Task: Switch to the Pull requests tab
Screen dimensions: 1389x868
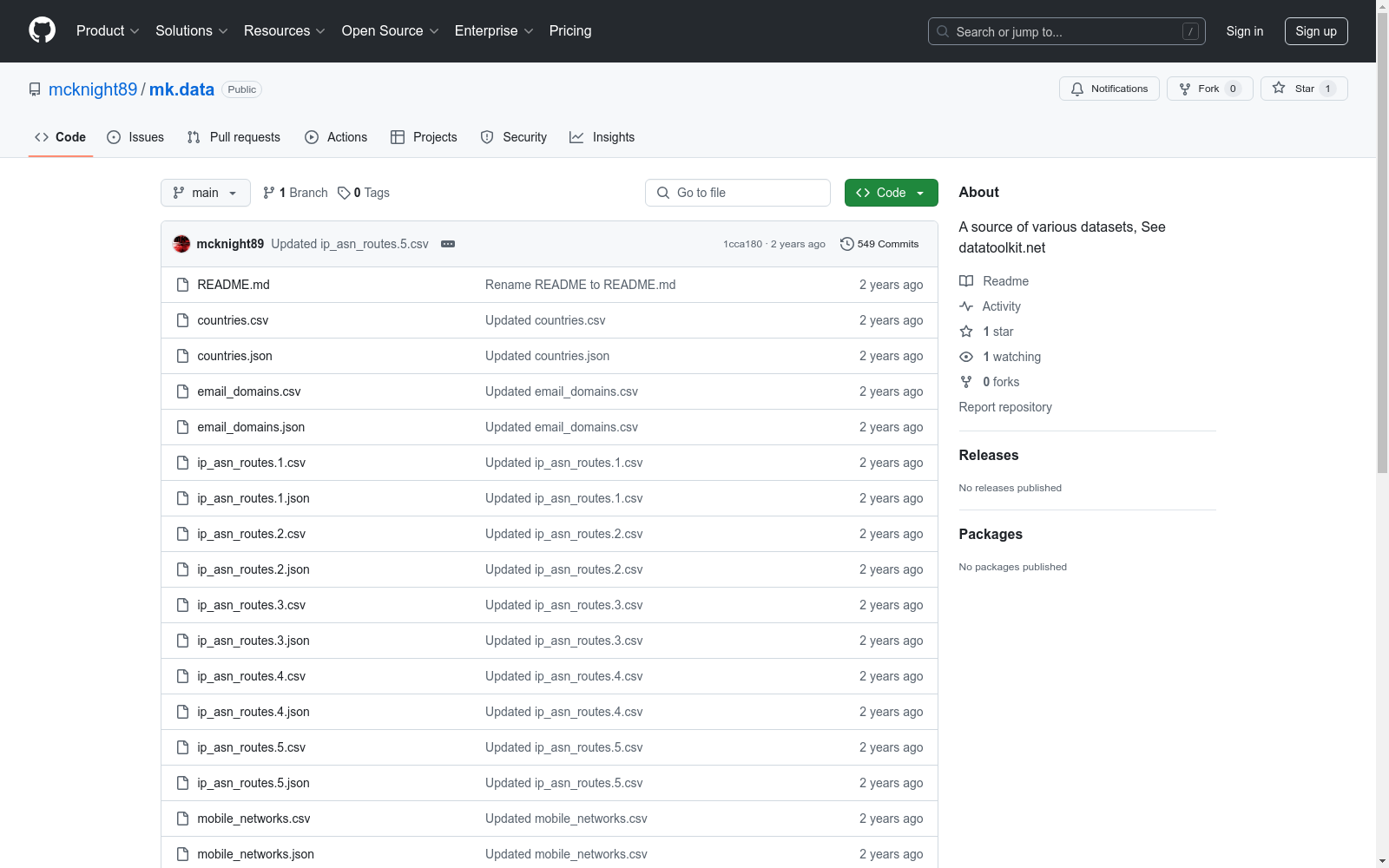Action: 234,137
